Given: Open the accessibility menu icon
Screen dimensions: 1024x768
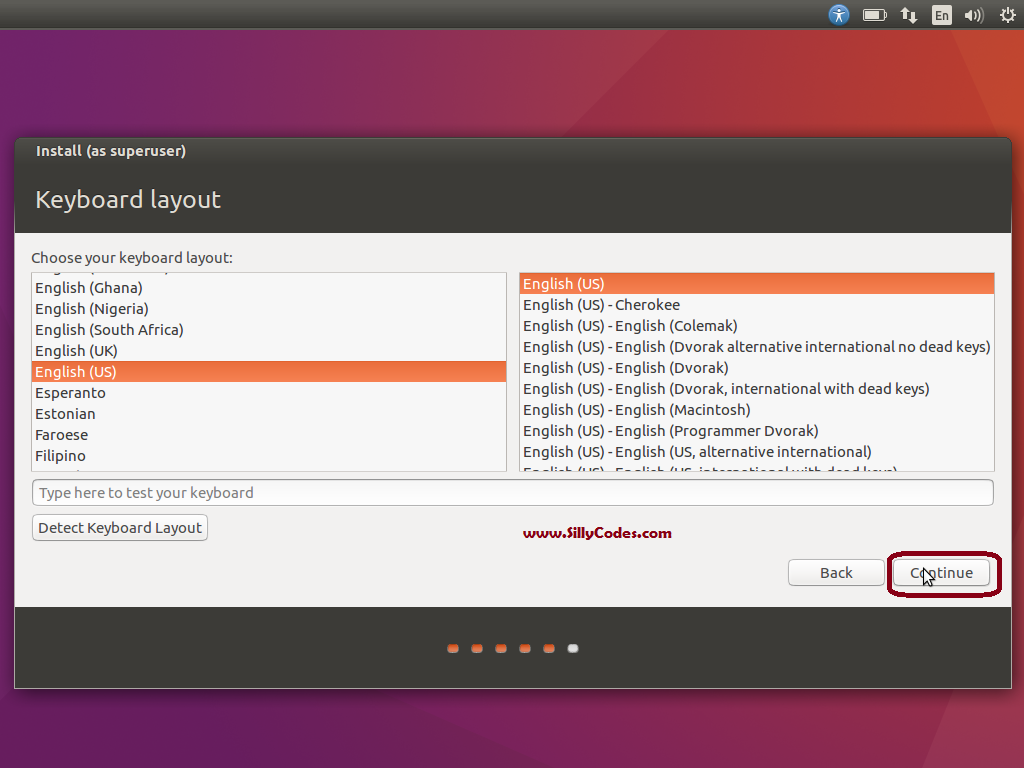Looking at the screenshot, I should (x=839, y=14).
